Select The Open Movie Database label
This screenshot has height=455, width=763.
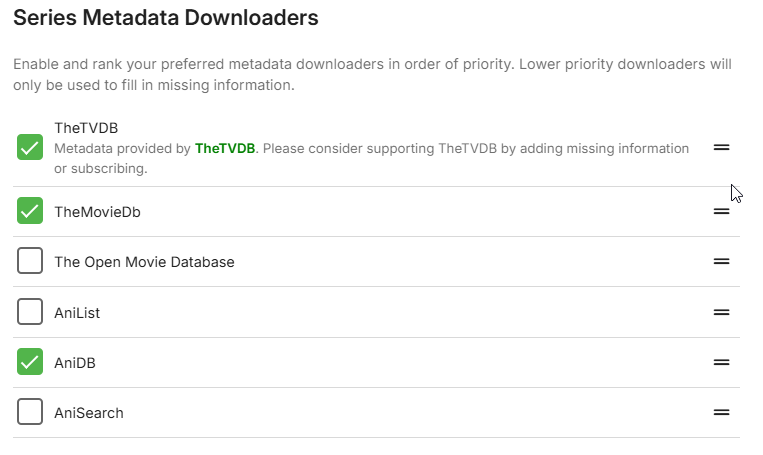point(144,262)
